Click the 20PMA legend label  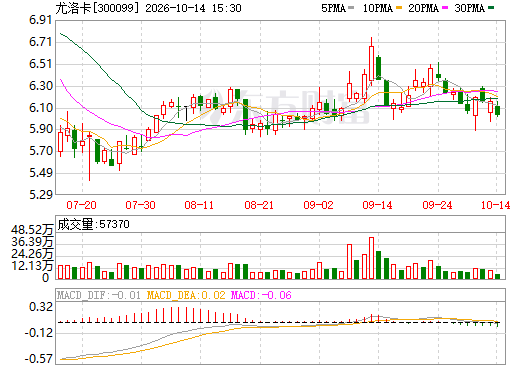[423, 8]
